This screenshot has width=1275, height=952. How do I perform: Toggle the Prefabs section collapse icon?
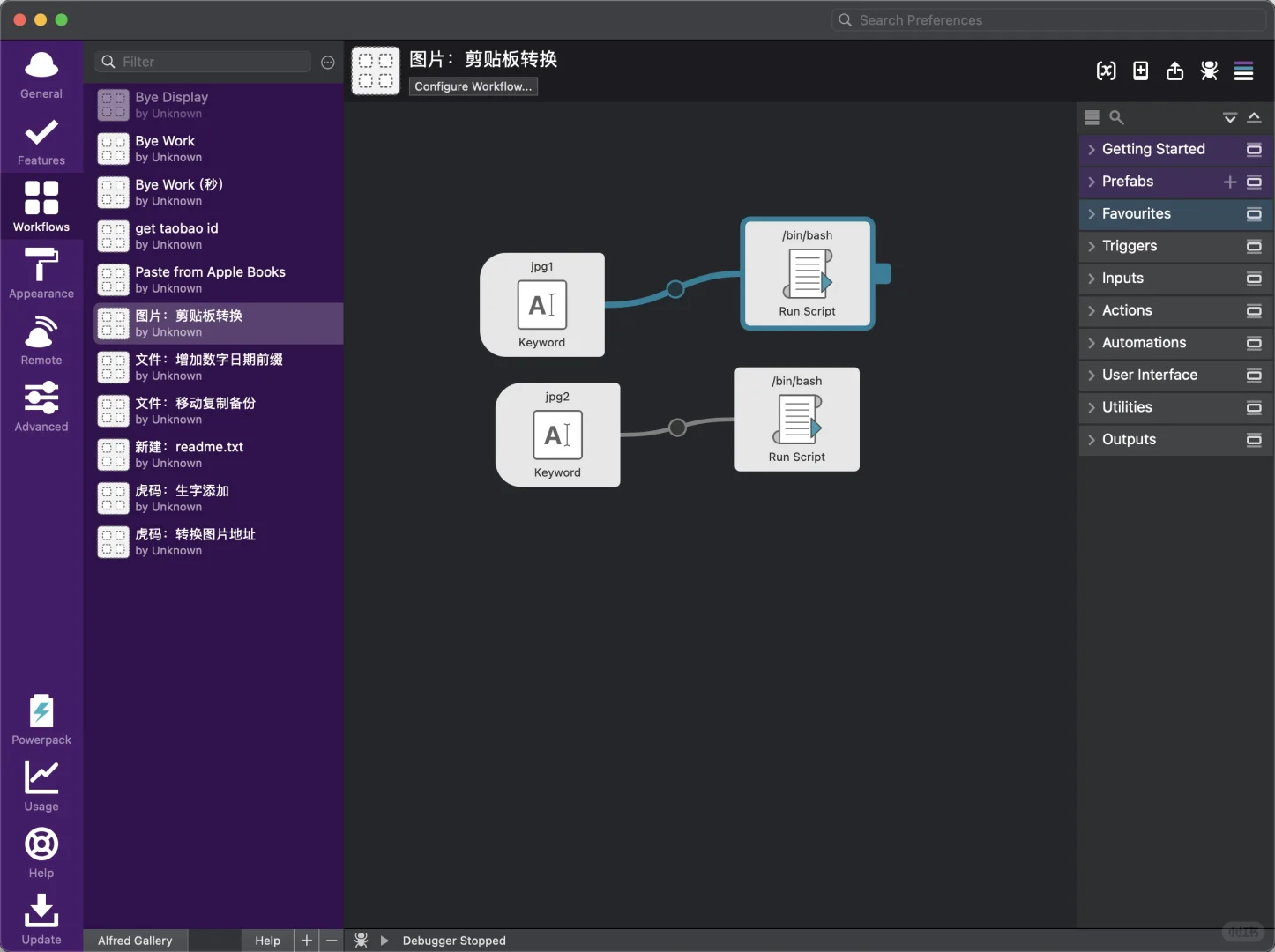pos(1254,182)
